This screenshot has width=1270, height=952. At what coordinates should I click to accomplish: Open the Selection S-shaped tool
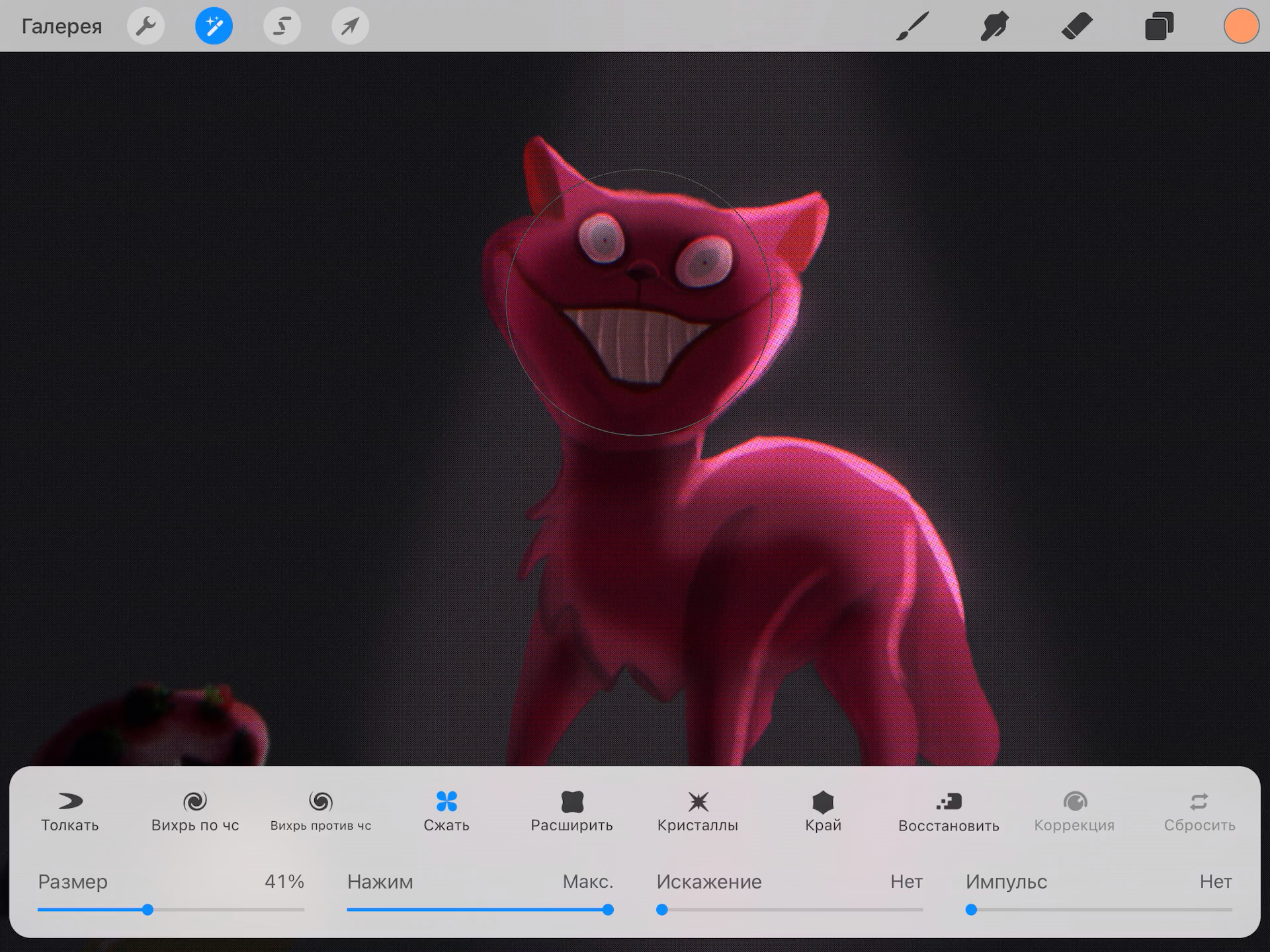point(282,26)
